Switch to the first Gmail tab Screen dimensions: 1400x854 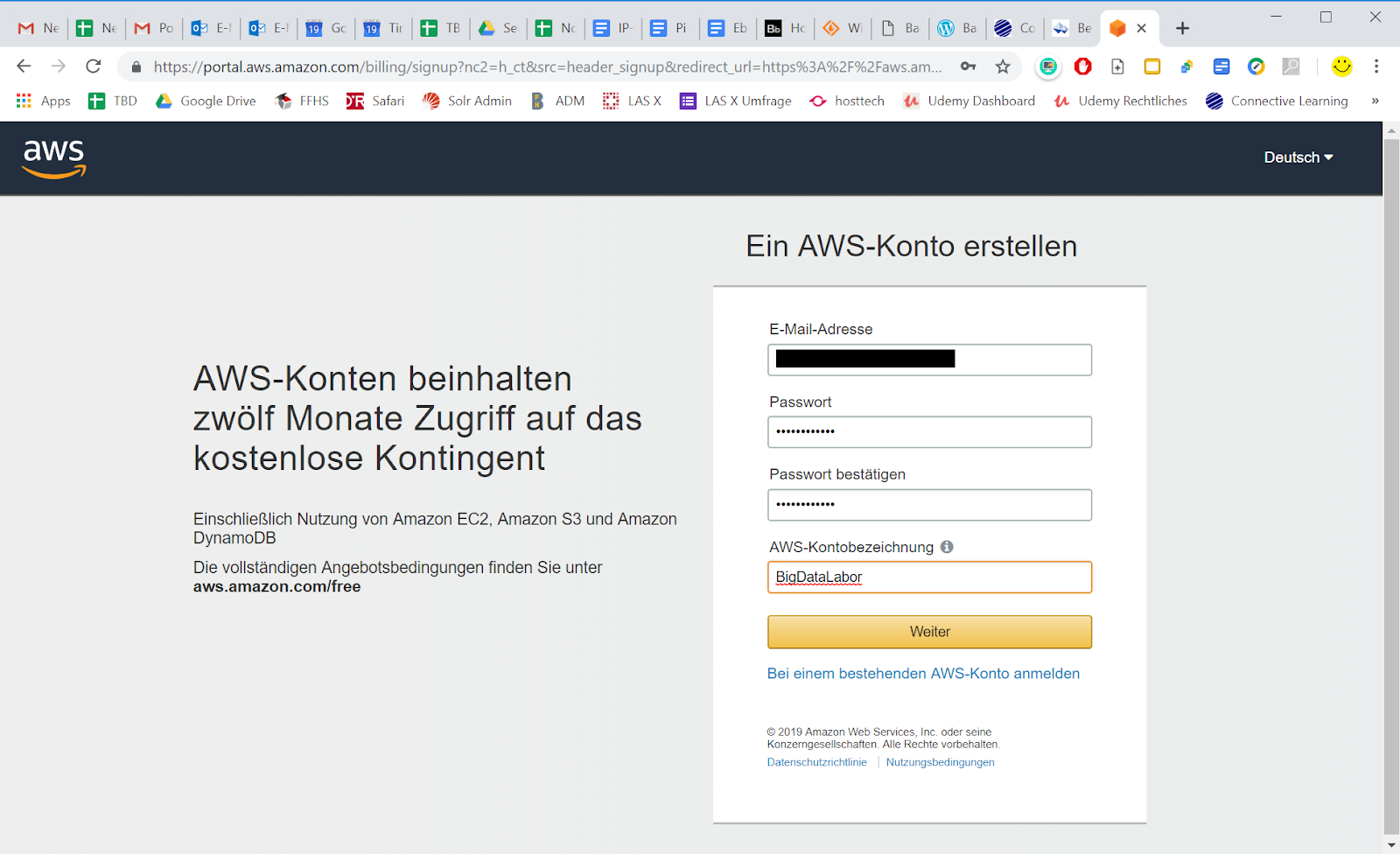click(x=38, y=28)
